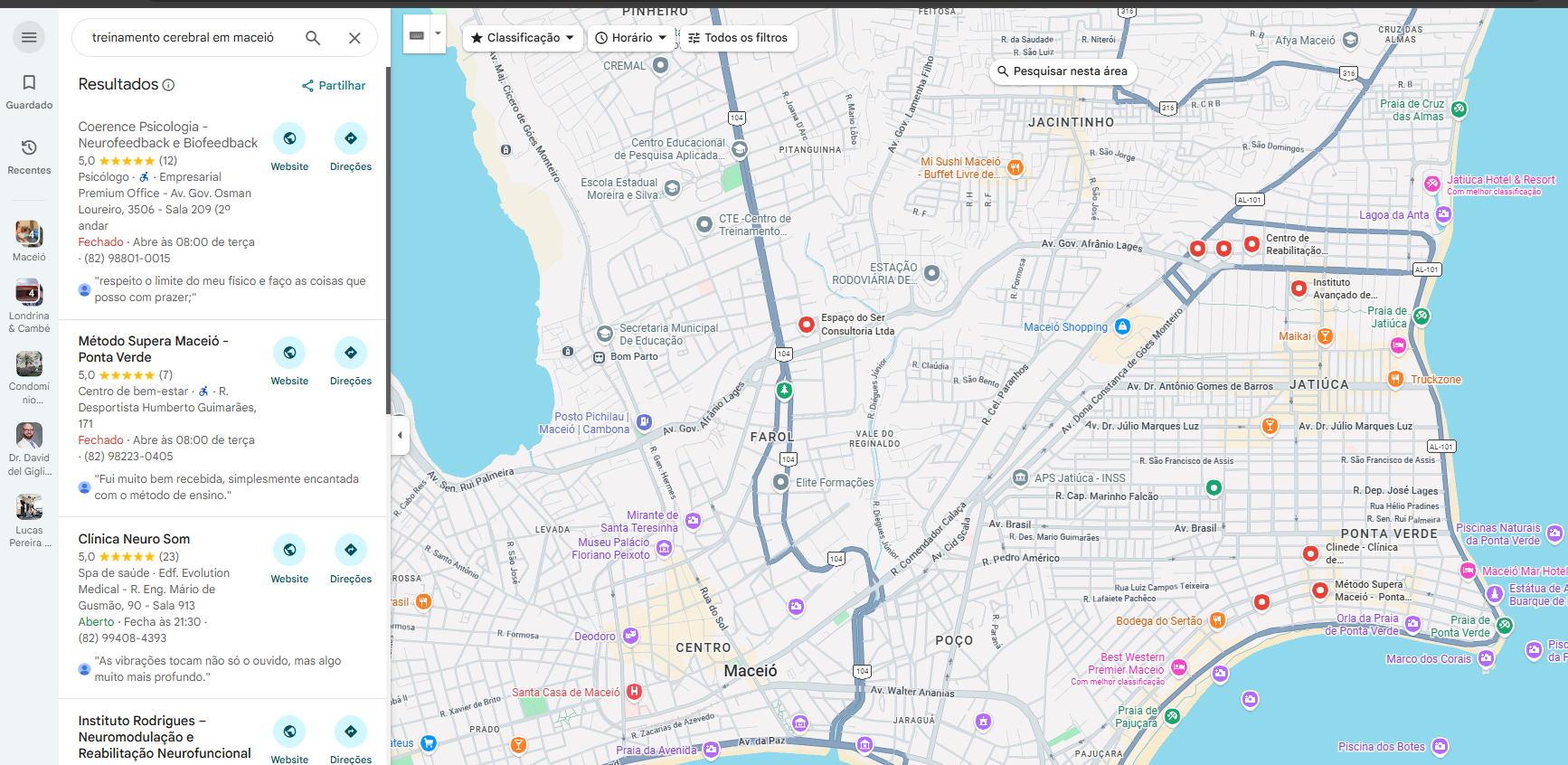
Task: Open the main hamburger menu
Action: point(29,37)
